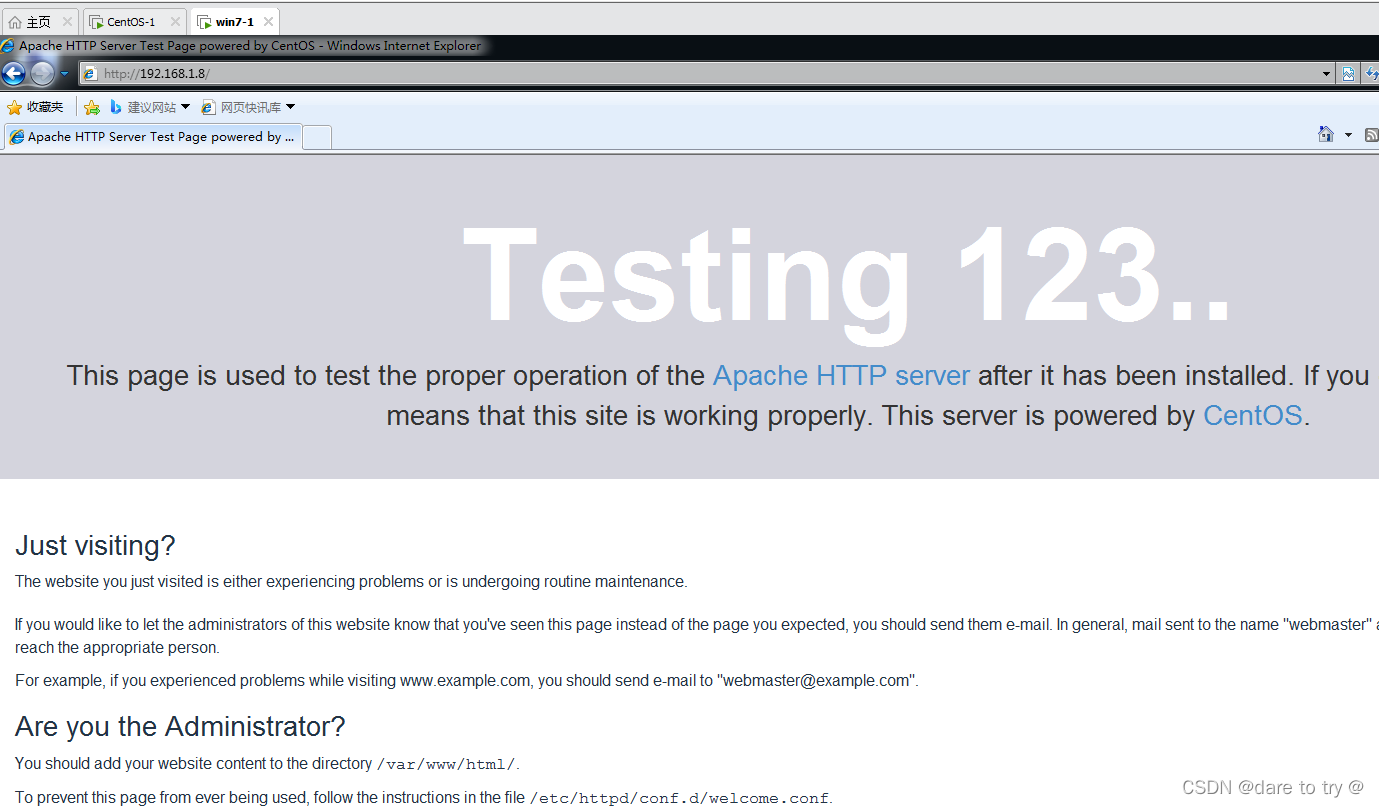Close the 主页 VMware tab

(x=67, y=22)
